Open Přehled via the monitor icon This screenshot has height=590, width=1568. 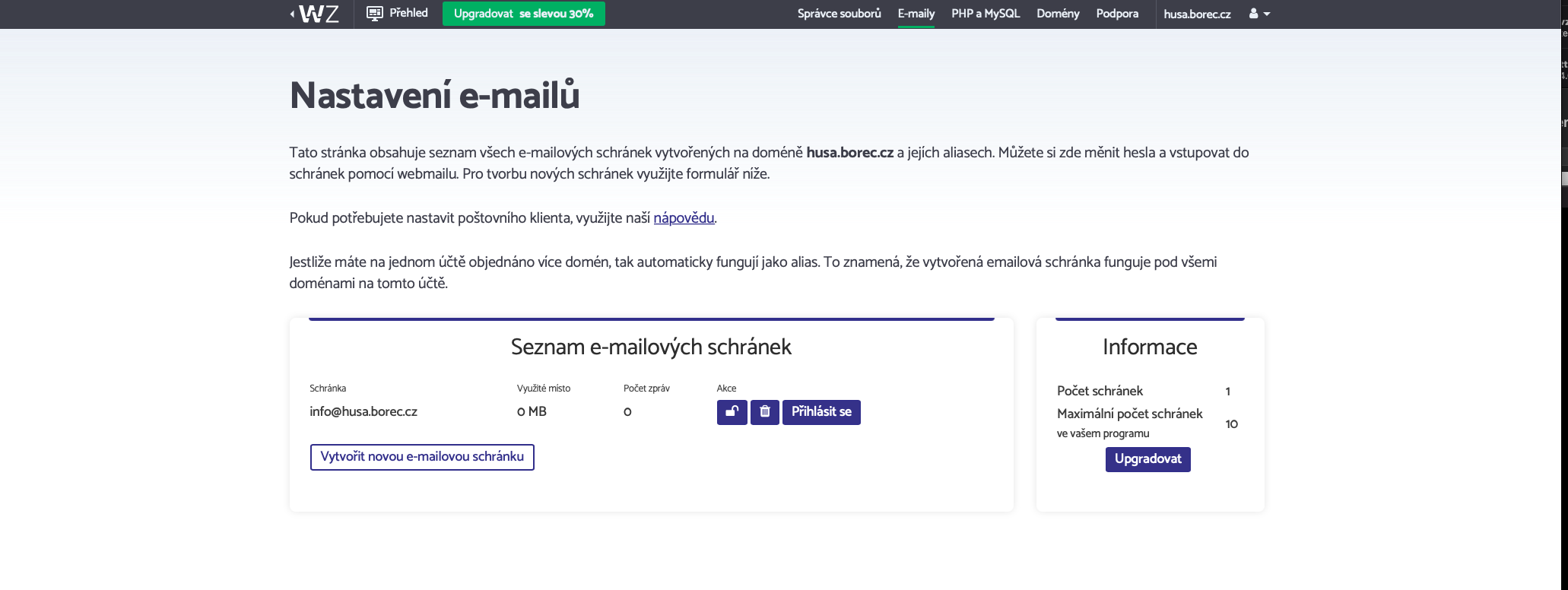[x=375, y=14]
